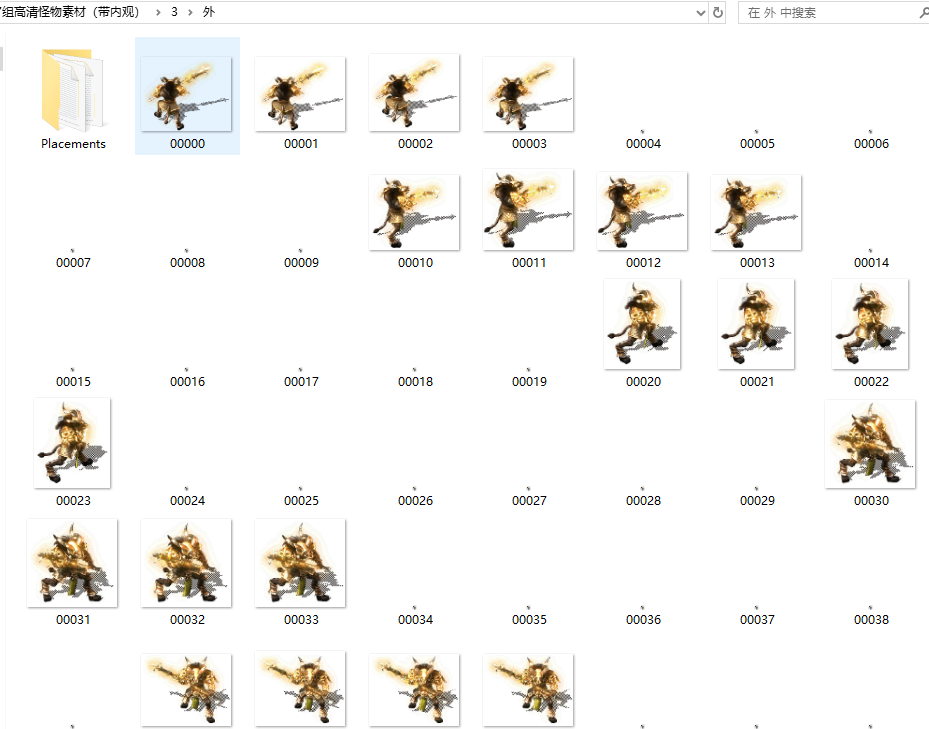Screen dimensions: 929x729
Task: Select file labeled 00024
Action: (187, 501)
